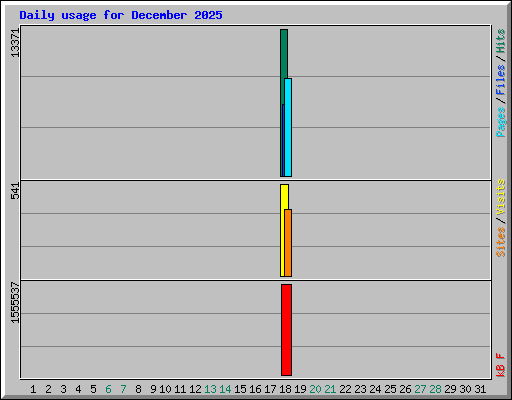The width and height of the screenshot is (512, 400).
Task: Click the Files legend label
Action: pos(501,79)
